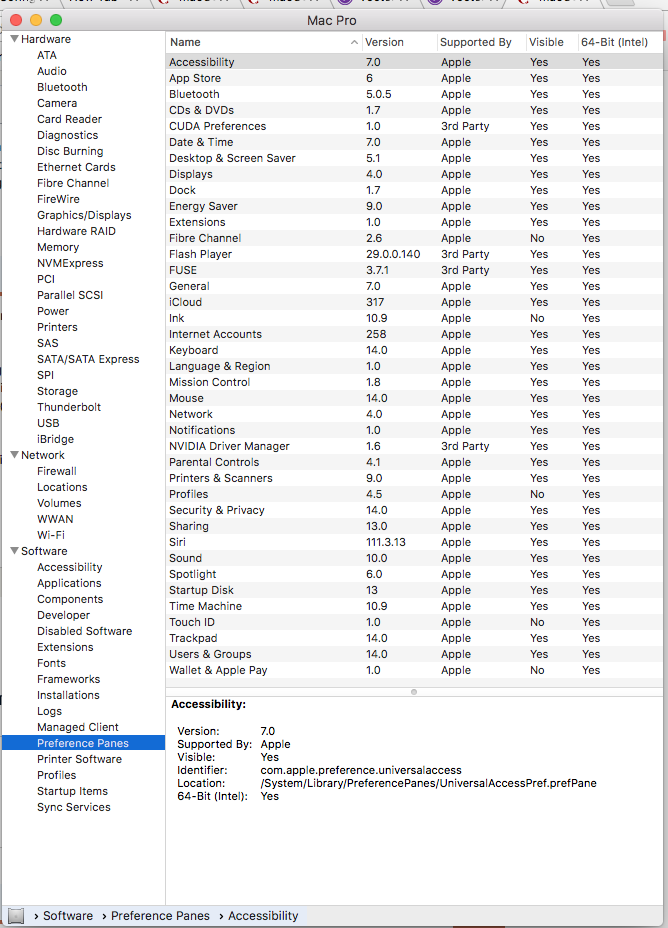The width and height of the screenshot is (668, 928).
Task: Select Disabled Software in sidebar
Action: (x=85, y=631)
